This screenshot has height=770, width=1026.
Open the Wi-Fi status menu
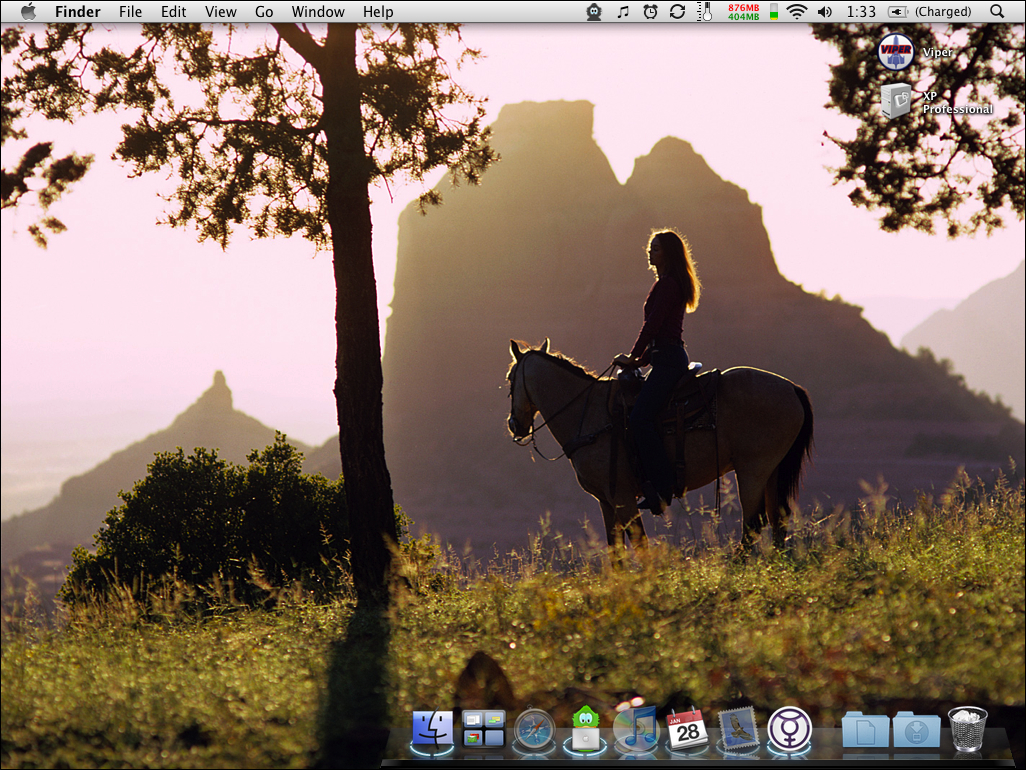pyautogui.click(x=796, y=12)
